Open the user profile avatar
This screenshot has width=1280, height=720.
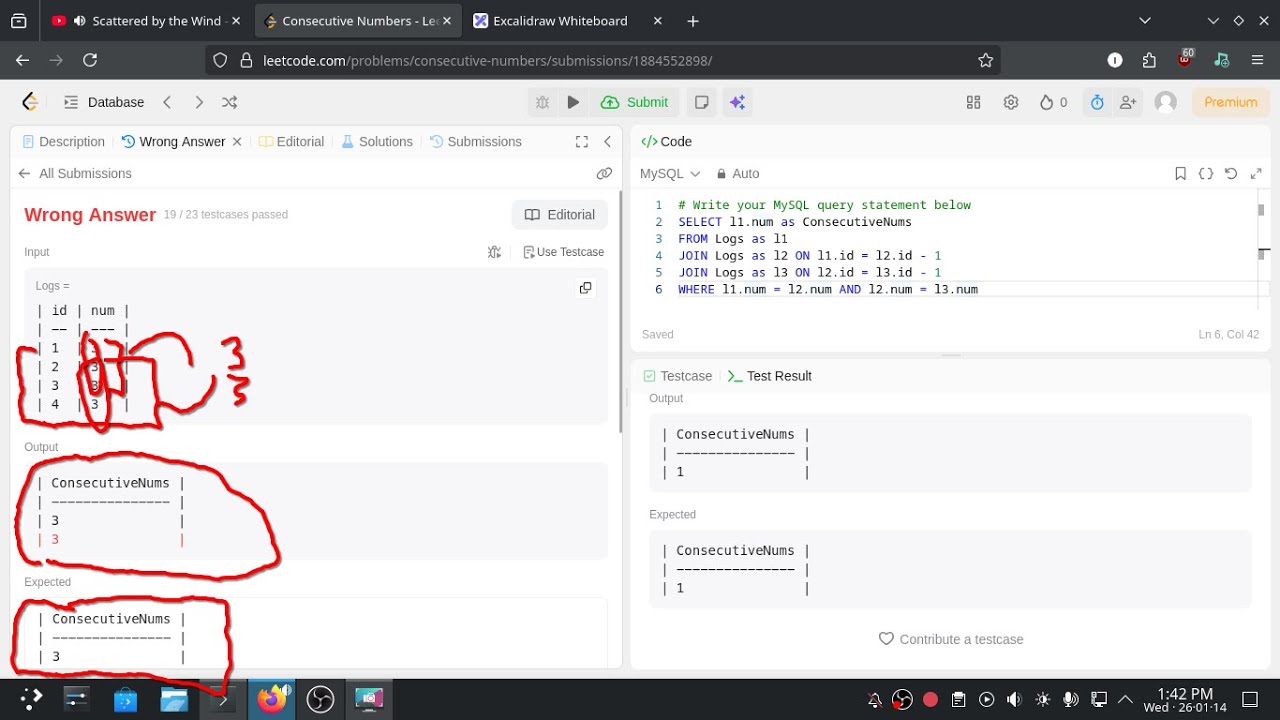click(x=1166, y=102)
